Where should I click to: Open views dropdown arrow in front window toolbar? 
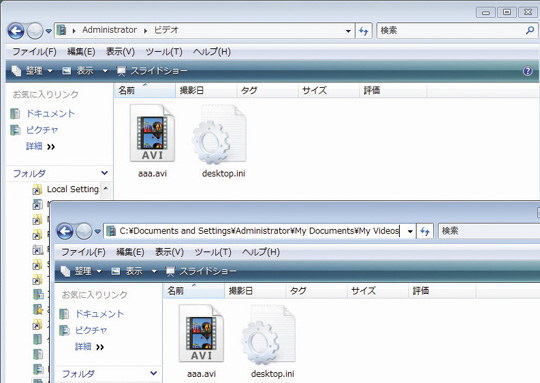point(154,271)
